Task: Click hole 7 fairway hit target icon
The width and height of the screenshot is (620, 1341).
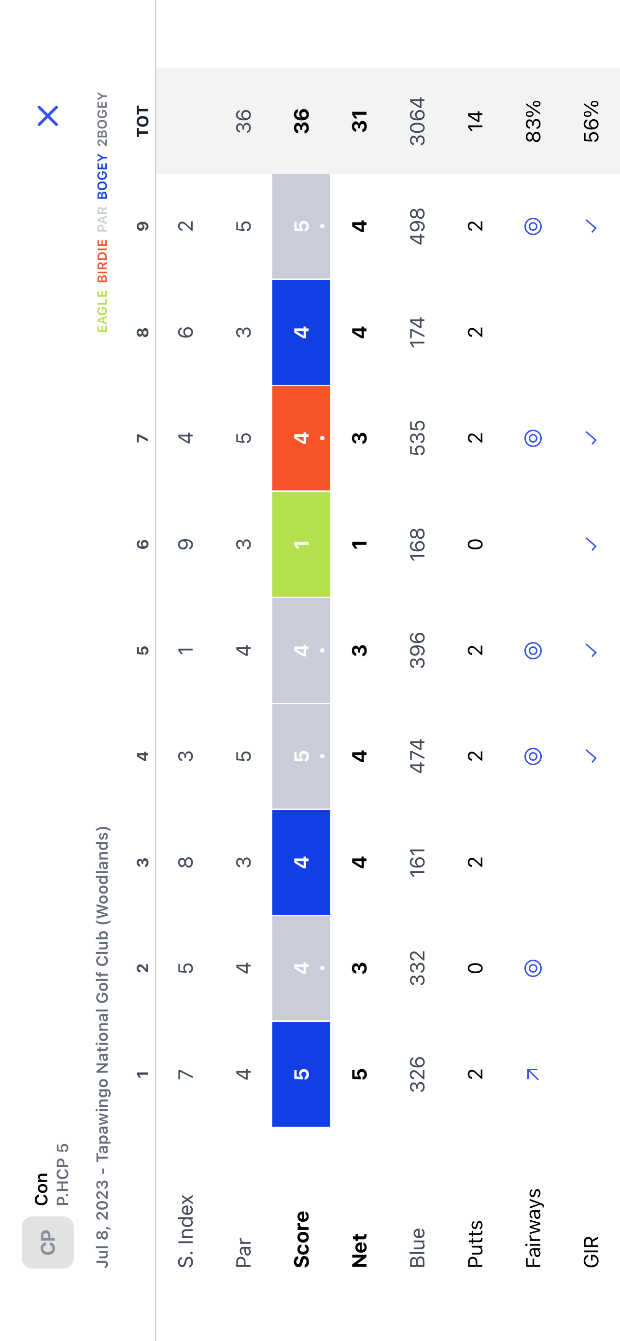Action: [x=533, y=438]
